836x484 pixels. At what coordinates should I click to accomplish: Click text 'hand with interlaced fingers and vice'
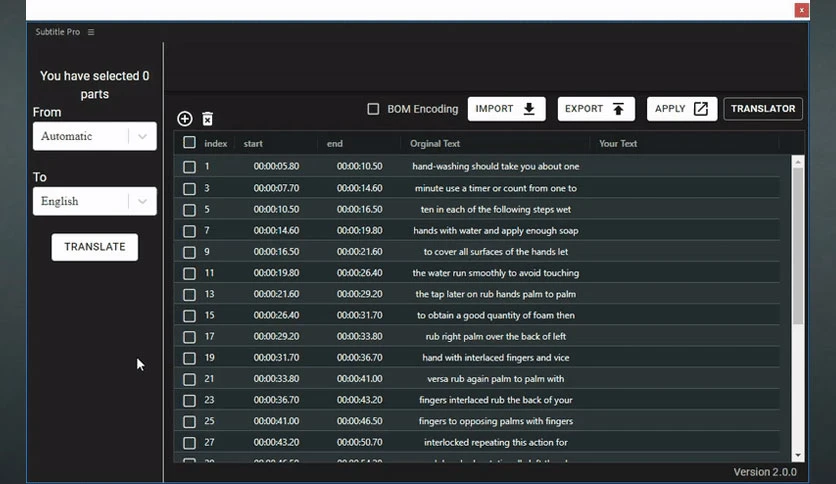495,358
